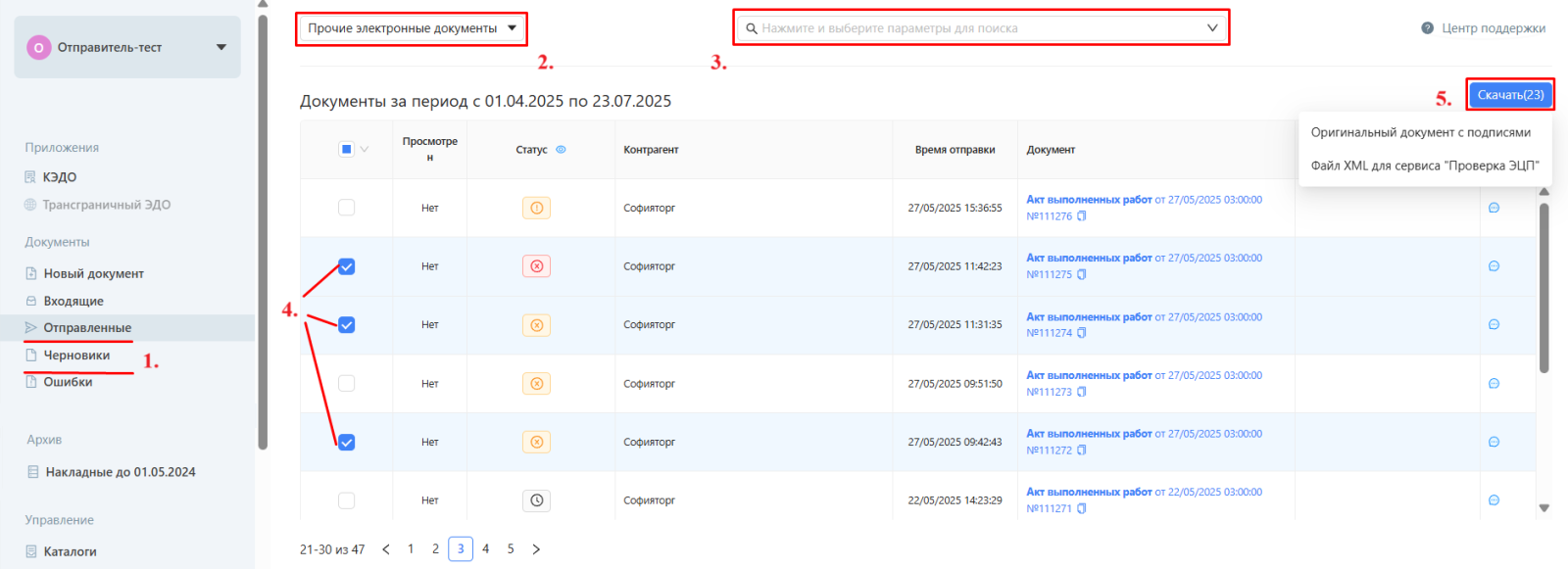
Task: Select Оригинальный документ с подписями option
Action: [x=1420, y=132]
